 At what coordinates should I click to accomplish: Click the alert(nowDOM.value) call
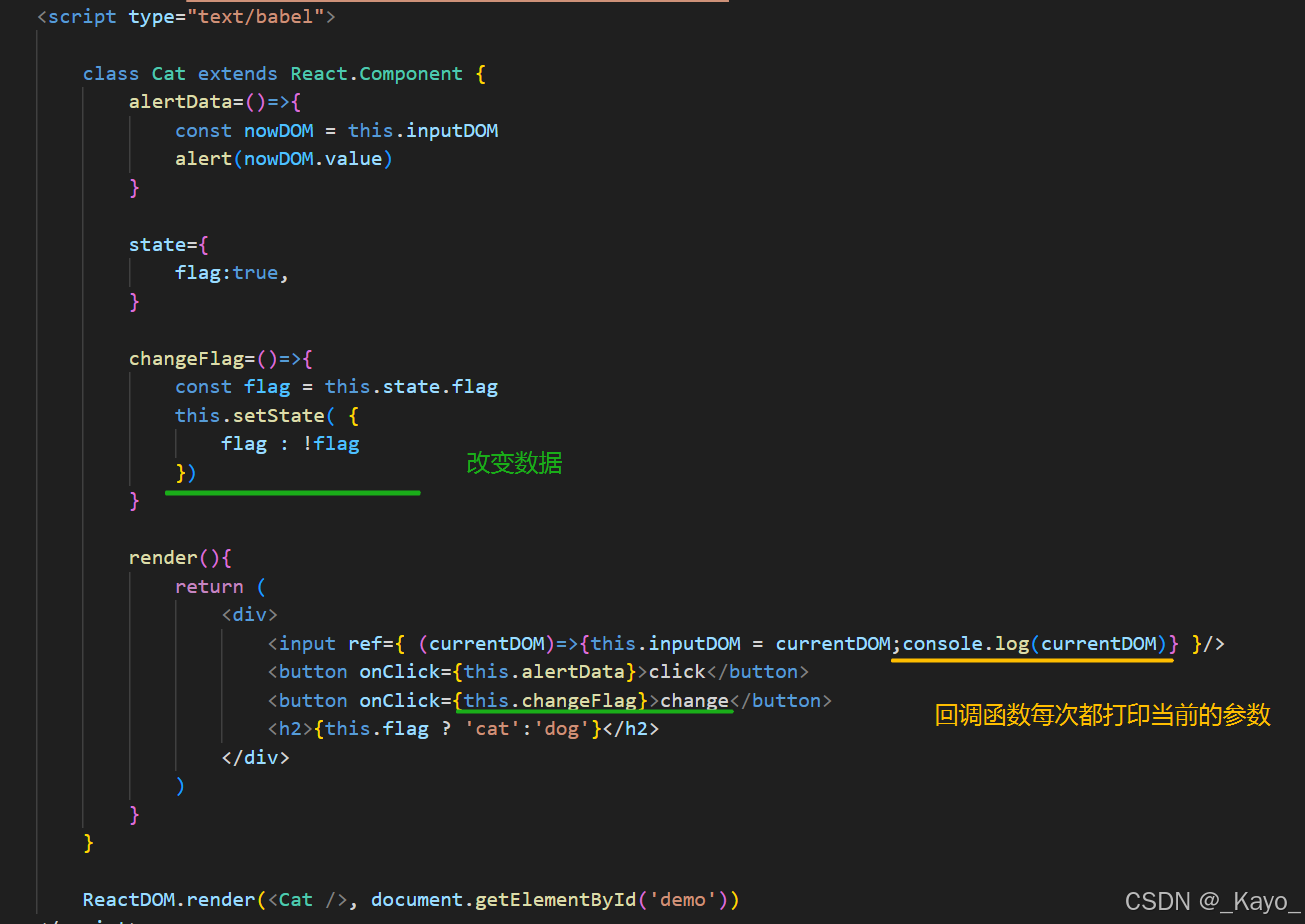click(x=285, y=159)
